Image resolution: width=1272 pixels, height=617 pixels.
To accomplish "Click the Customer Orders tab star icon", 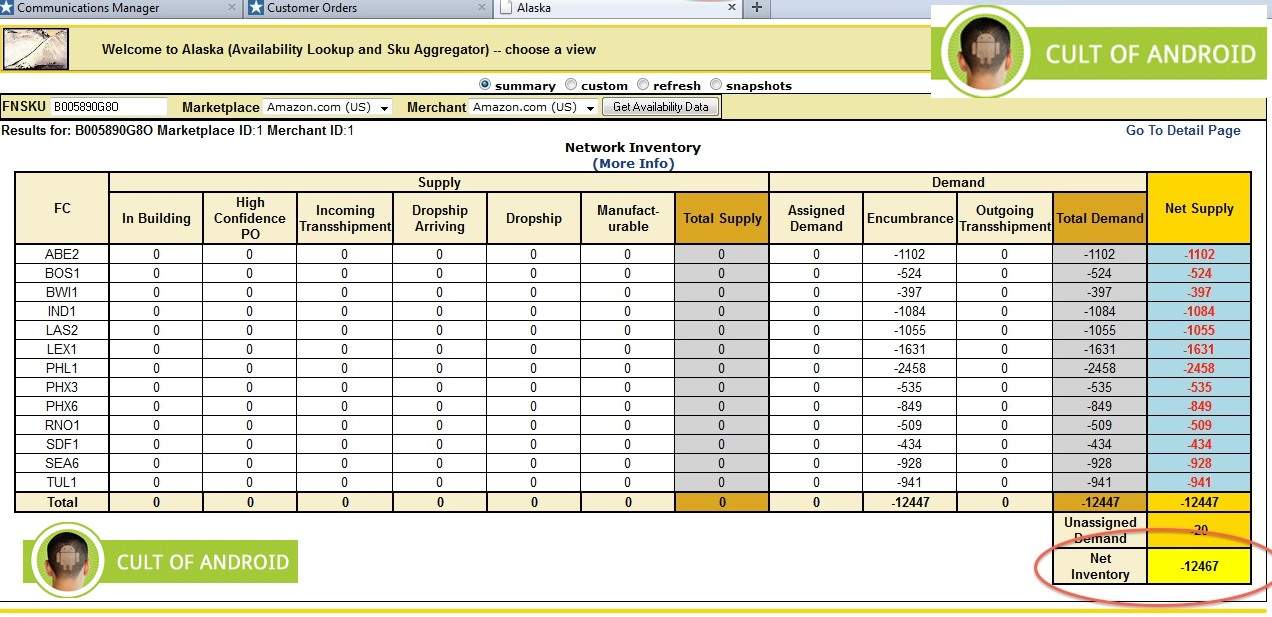I will point(256,8).
